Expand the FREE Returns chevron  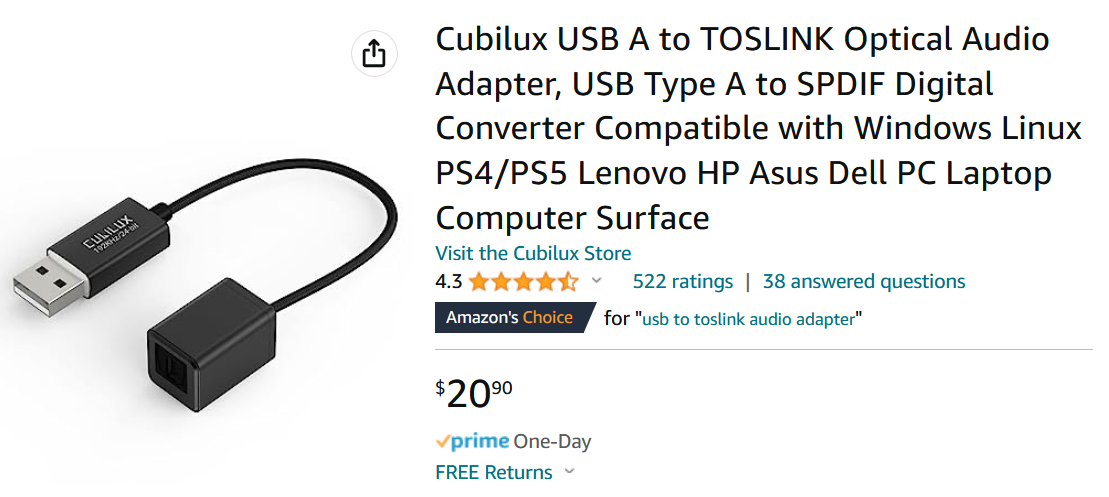click(570, 471)
